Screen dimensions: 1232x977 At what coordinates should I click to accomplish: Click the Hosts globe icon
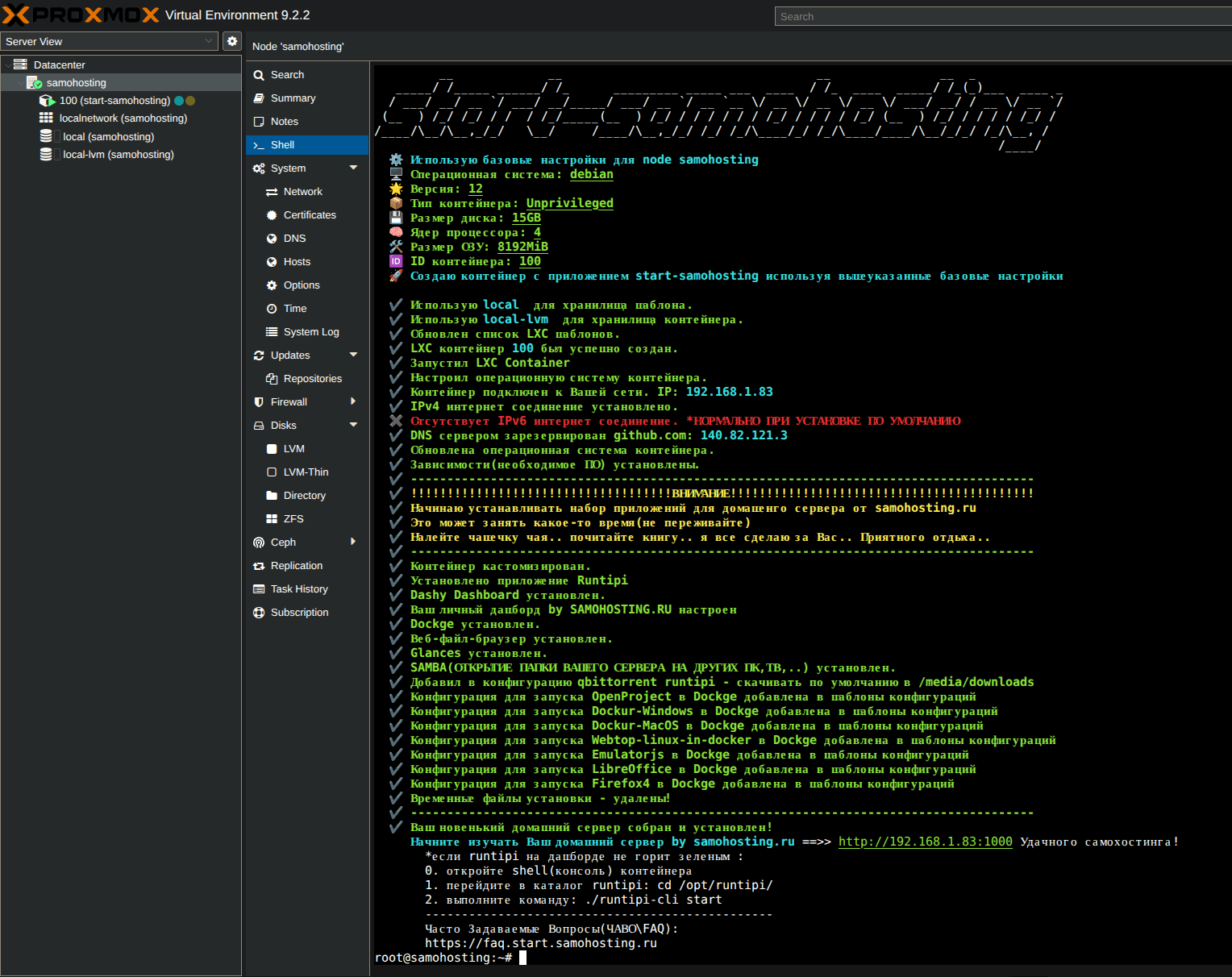tap(272, 262)
